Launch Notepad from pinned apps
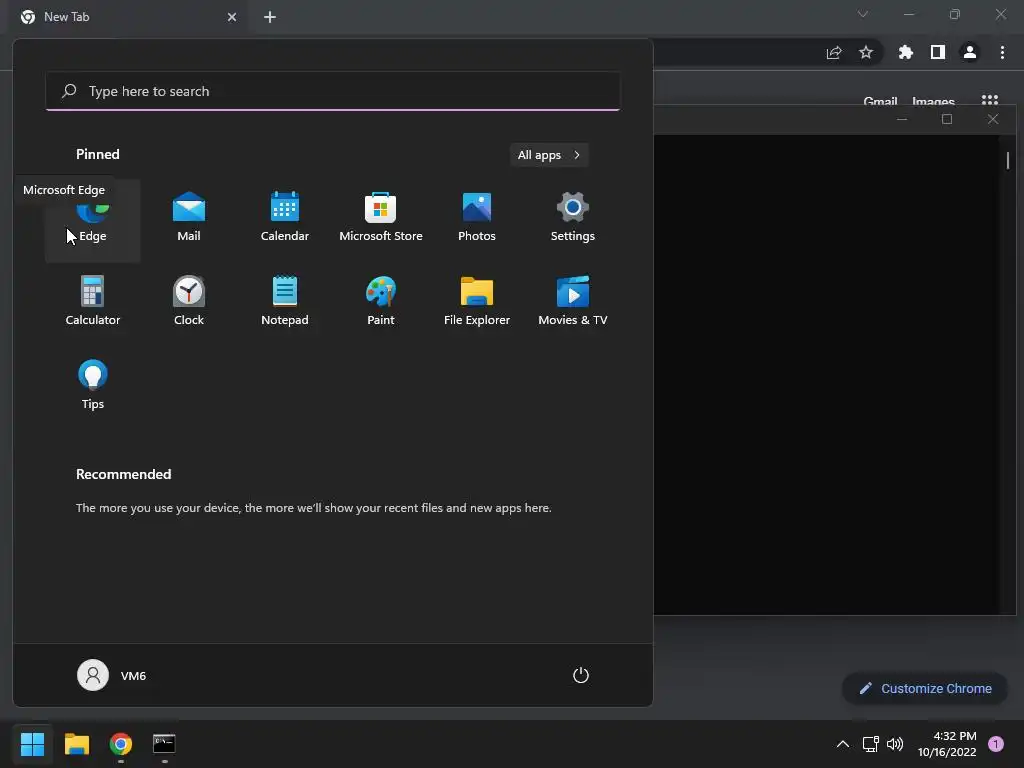 [x=285, y=301]
